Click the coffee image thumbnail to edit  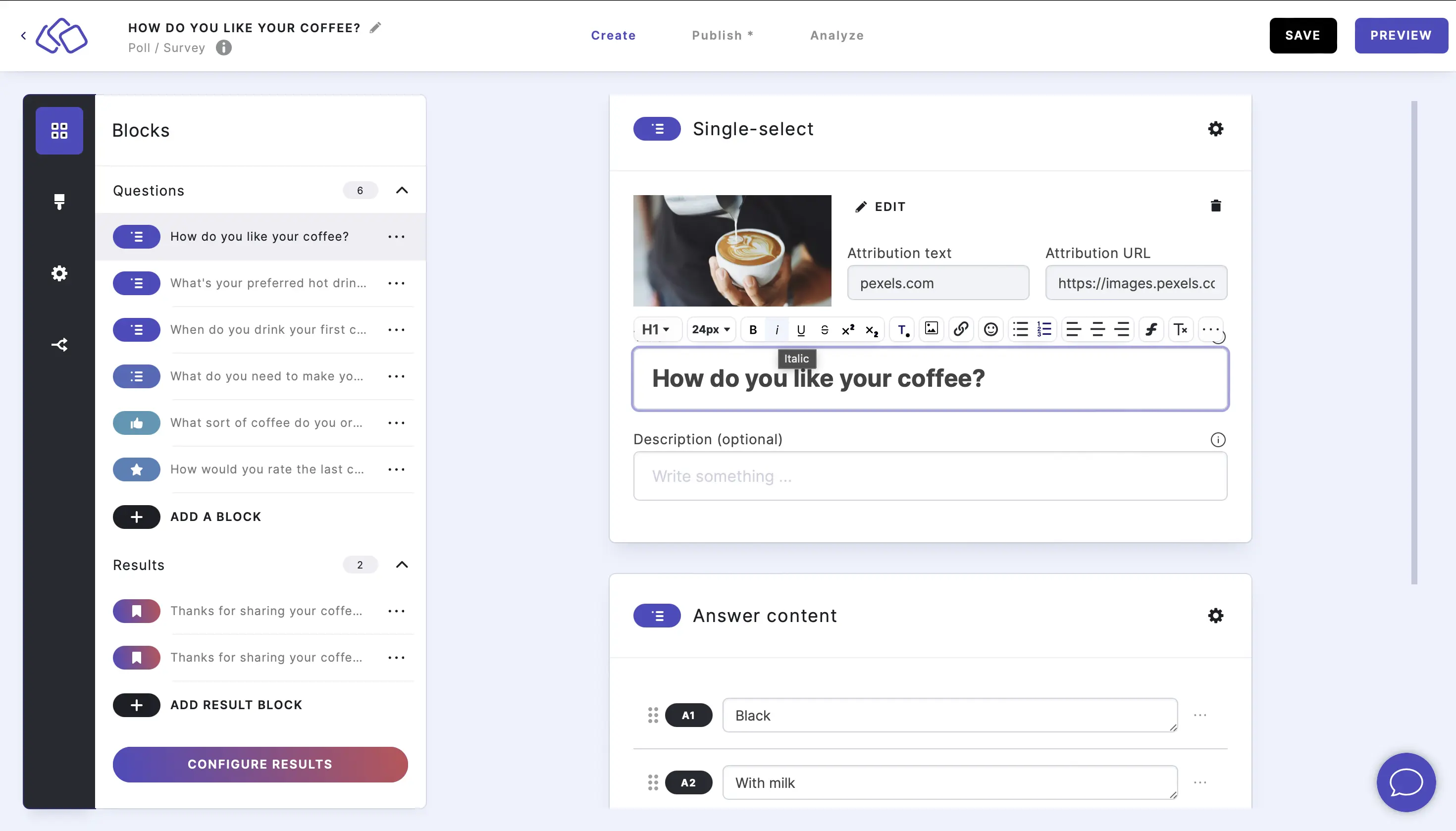click(x=732, y=250)
